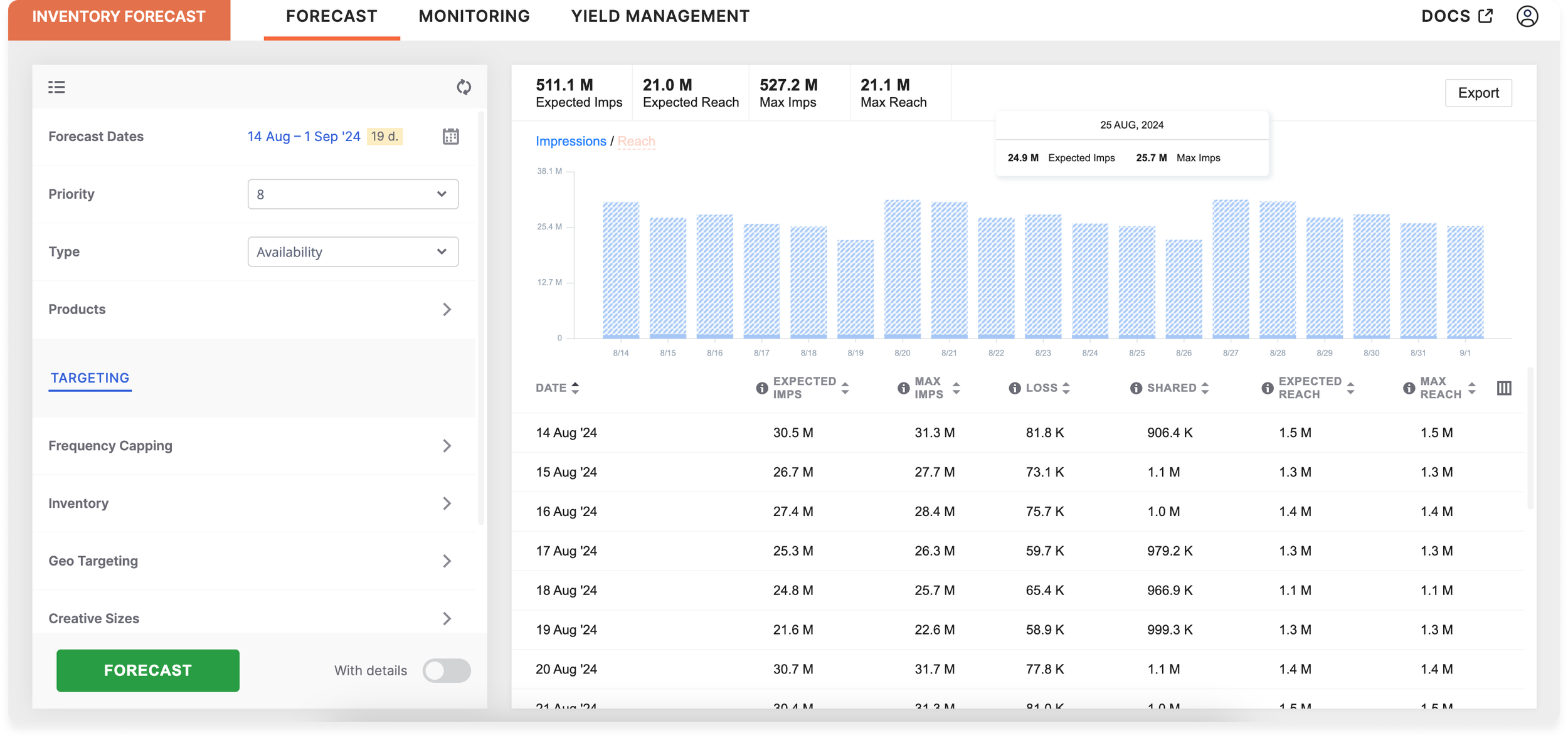The height and width of the screenshot is (738, 1568).
Task: Open the Priority dropdown showing 8
Action: (352, 194)
